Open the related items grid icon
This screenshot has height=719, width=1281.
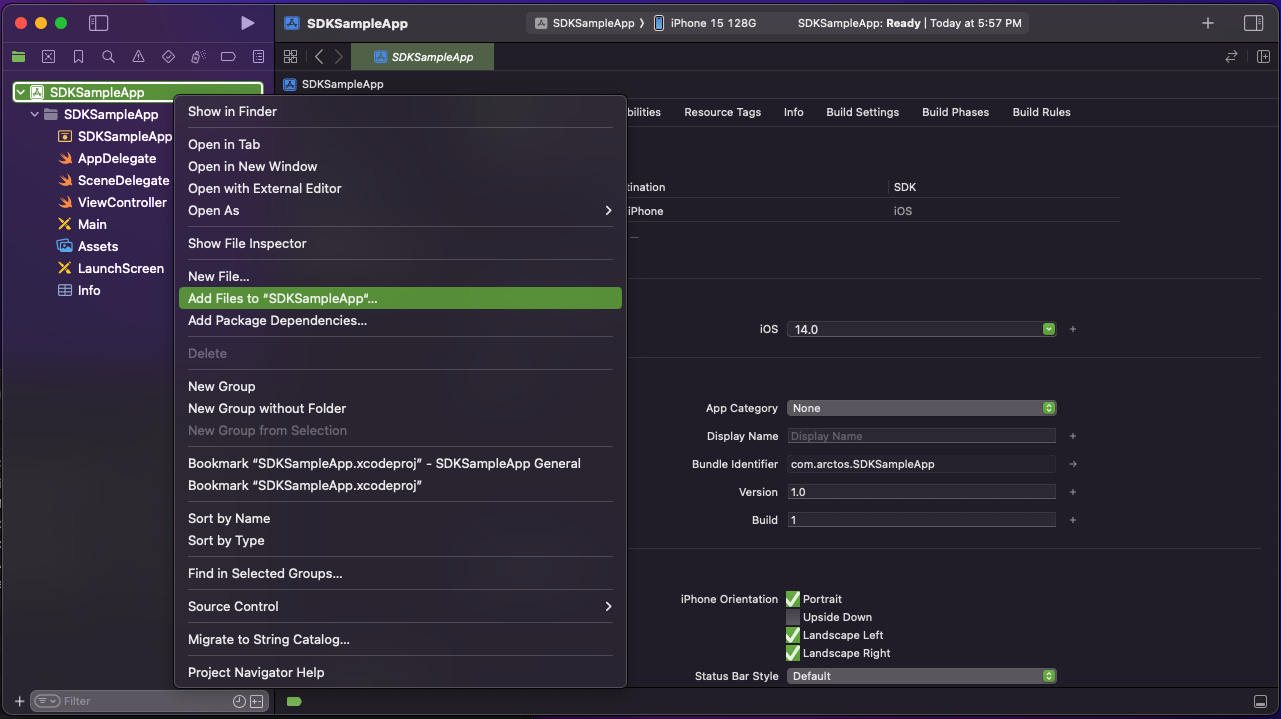(291, 57)
